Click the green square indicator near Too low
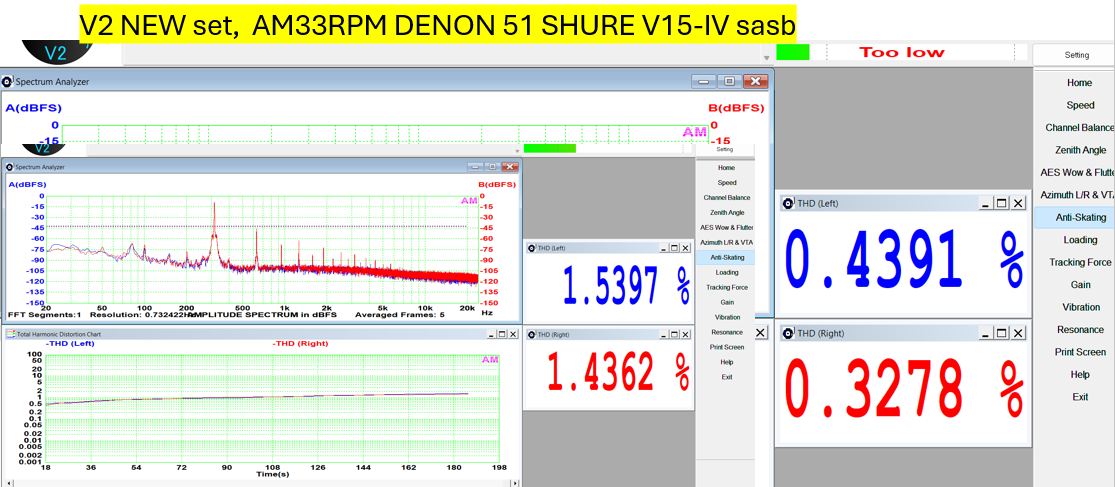1115x487 pixels. (793, 52)
